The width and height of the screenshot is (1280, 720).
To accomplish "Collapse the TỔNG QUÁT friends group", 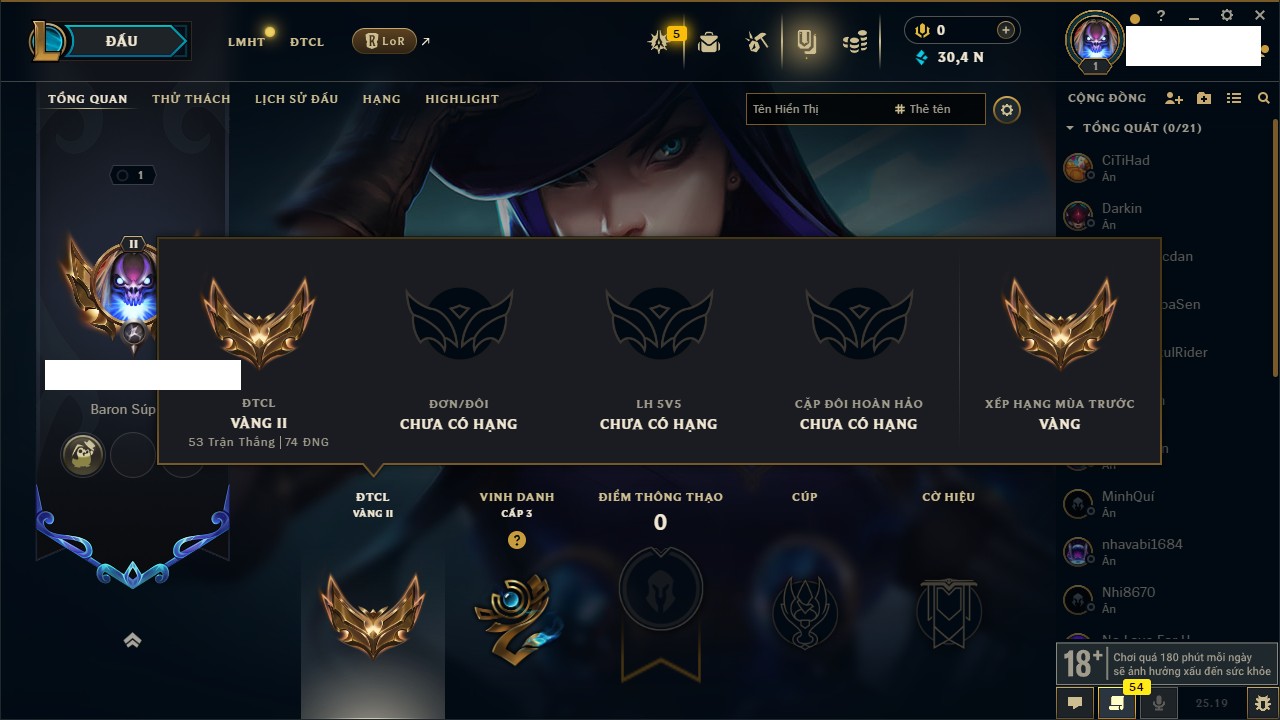I will click(1070, 128).
